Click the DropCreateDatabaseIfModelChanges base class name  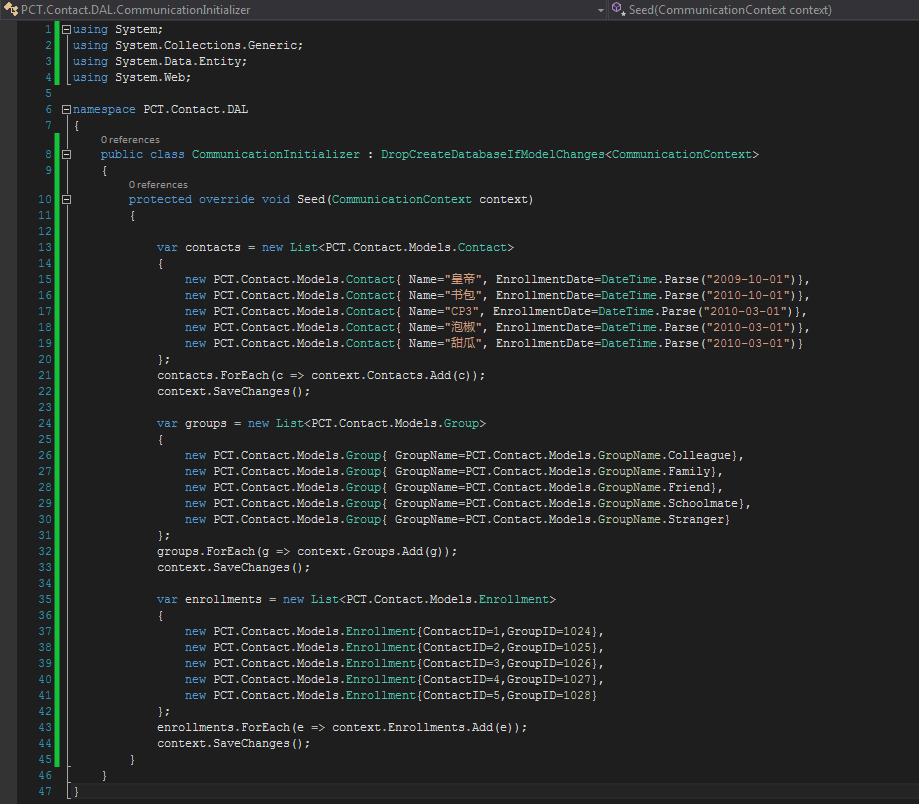[x=493, y=155]
